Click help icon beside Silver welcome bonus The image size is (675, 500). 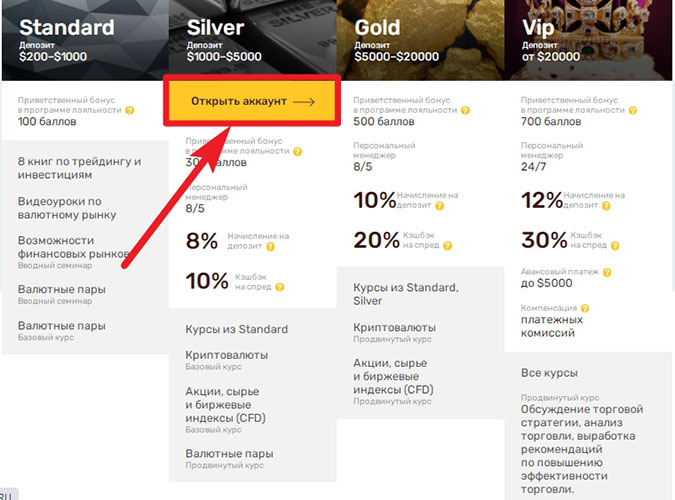point(297,152)
